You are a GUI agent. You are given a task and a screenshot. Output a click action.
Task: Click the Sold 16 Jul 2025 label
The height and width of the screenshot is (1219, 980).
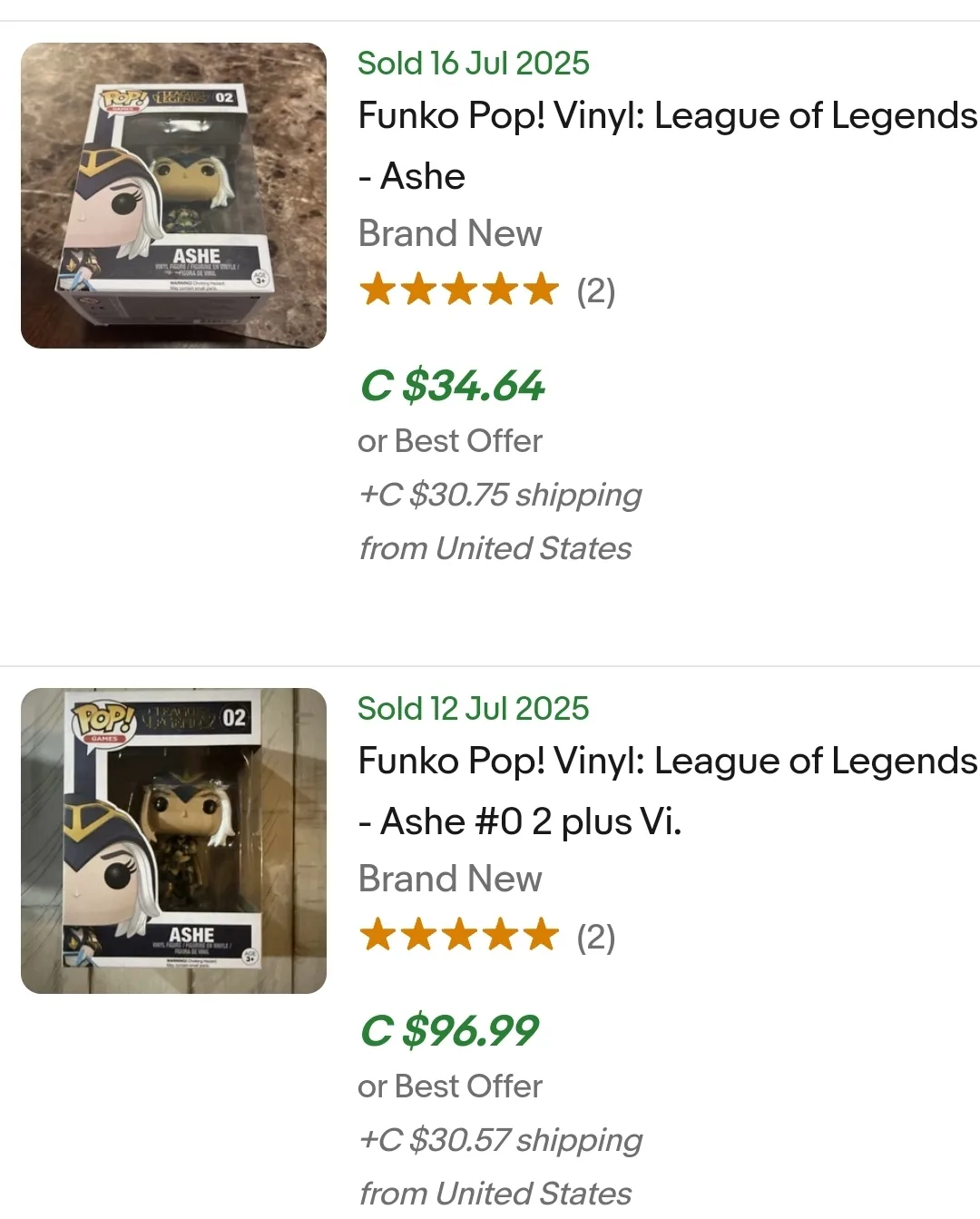tap(474, 64)
